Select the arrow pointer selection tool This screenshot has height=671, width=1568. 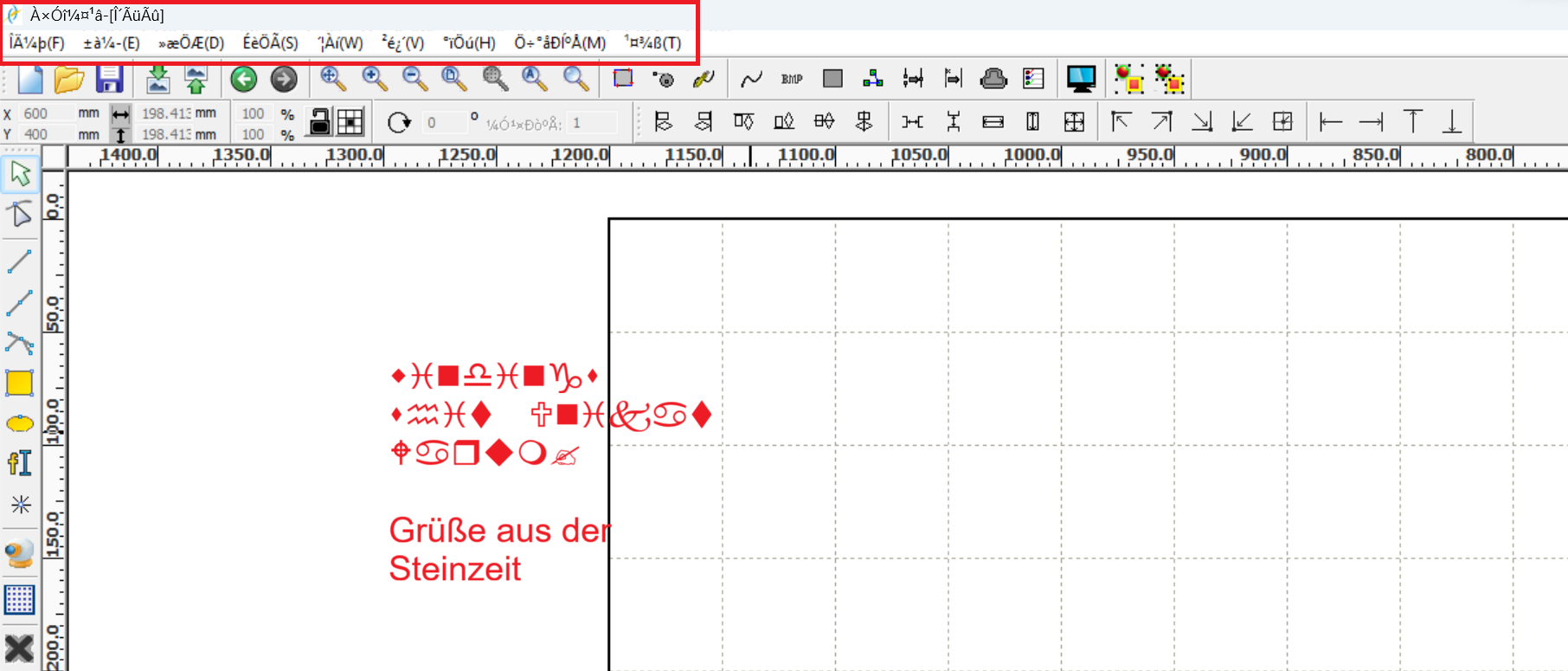coord(20,174)
